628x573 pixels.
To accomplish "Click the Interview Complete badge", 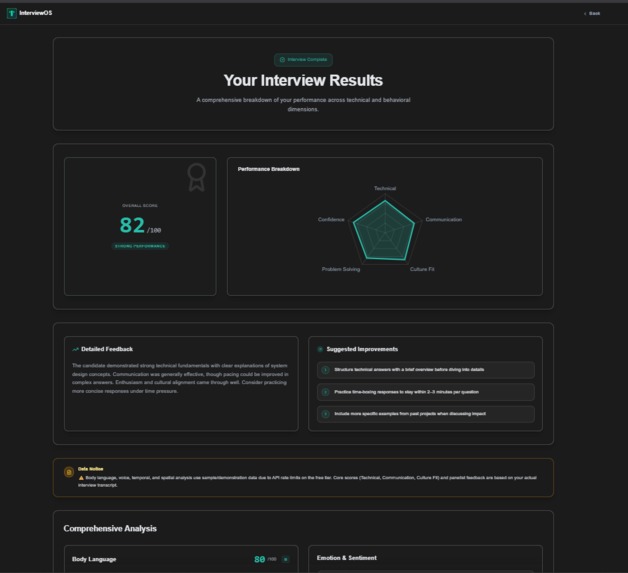I will click(303, 60).
